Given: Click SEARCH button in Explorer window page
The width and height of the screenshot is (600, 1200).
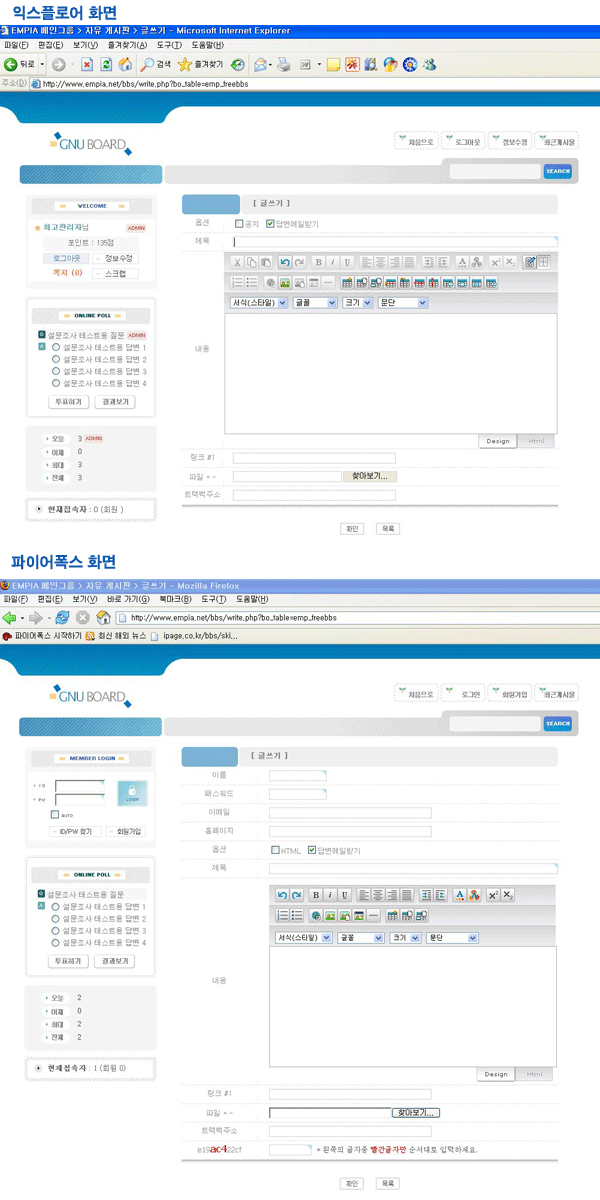Looking at the screenshot, I should click(x=557, y=172).
